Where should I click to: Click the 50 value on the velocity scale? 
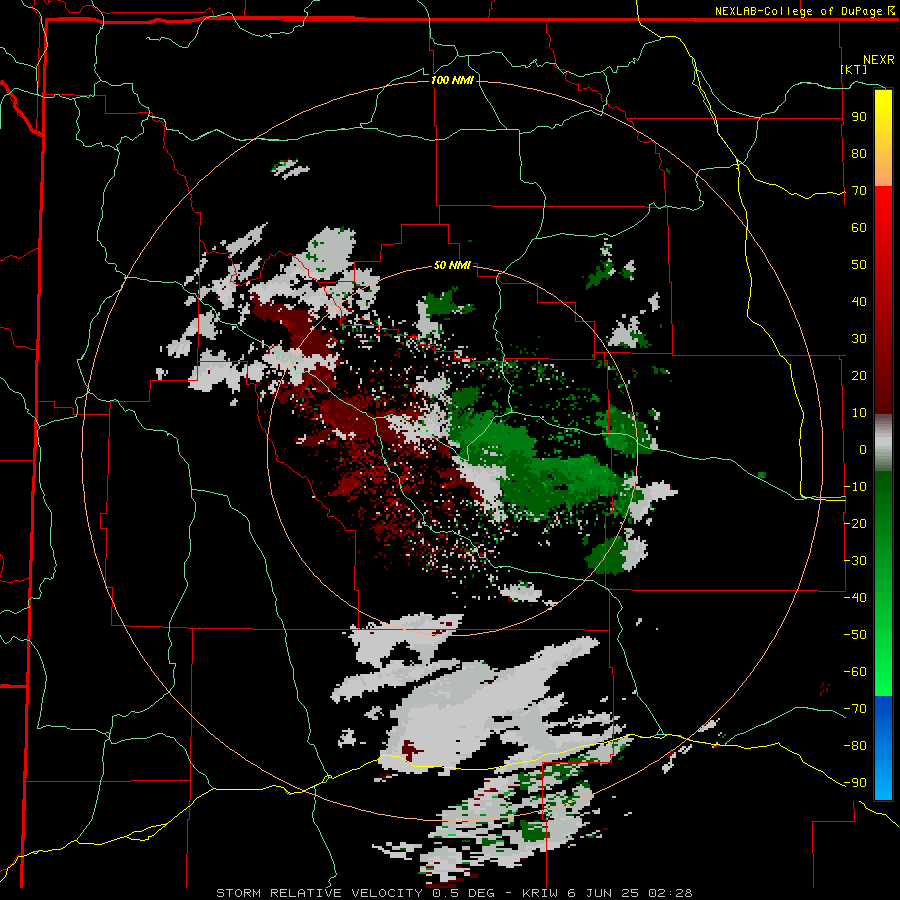pos(859,265)
